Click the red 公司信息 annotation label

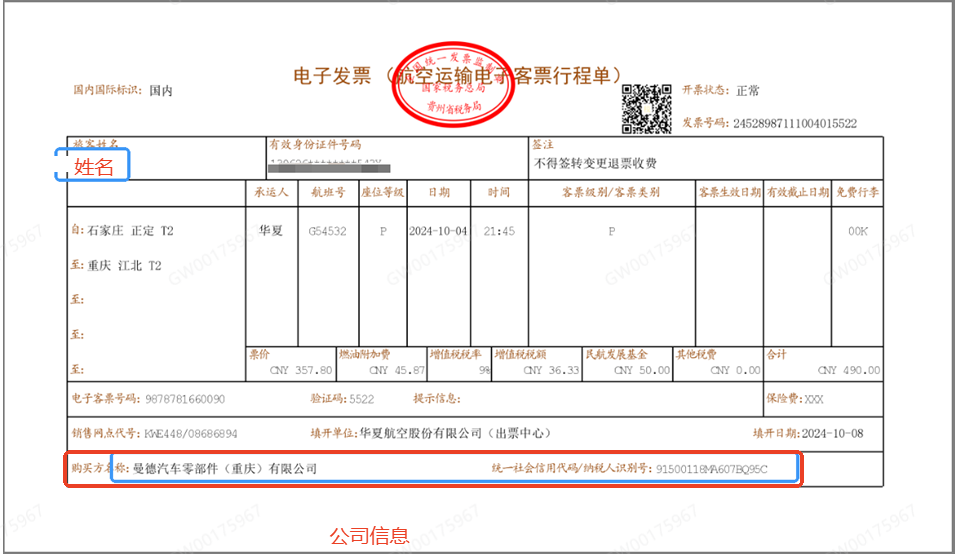[369, 536]
